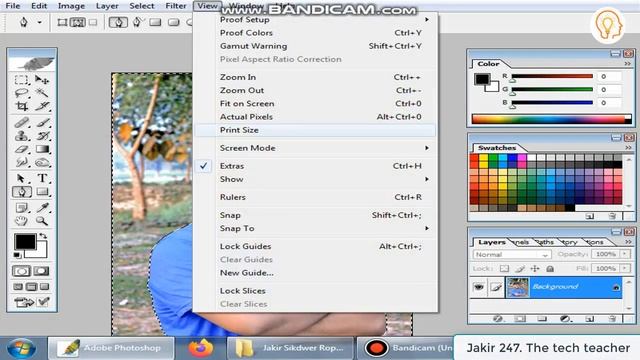Select the History Brush tool
Image resolution: width=640 pixels, height=360 pixels.
click(x=42, y=136)
